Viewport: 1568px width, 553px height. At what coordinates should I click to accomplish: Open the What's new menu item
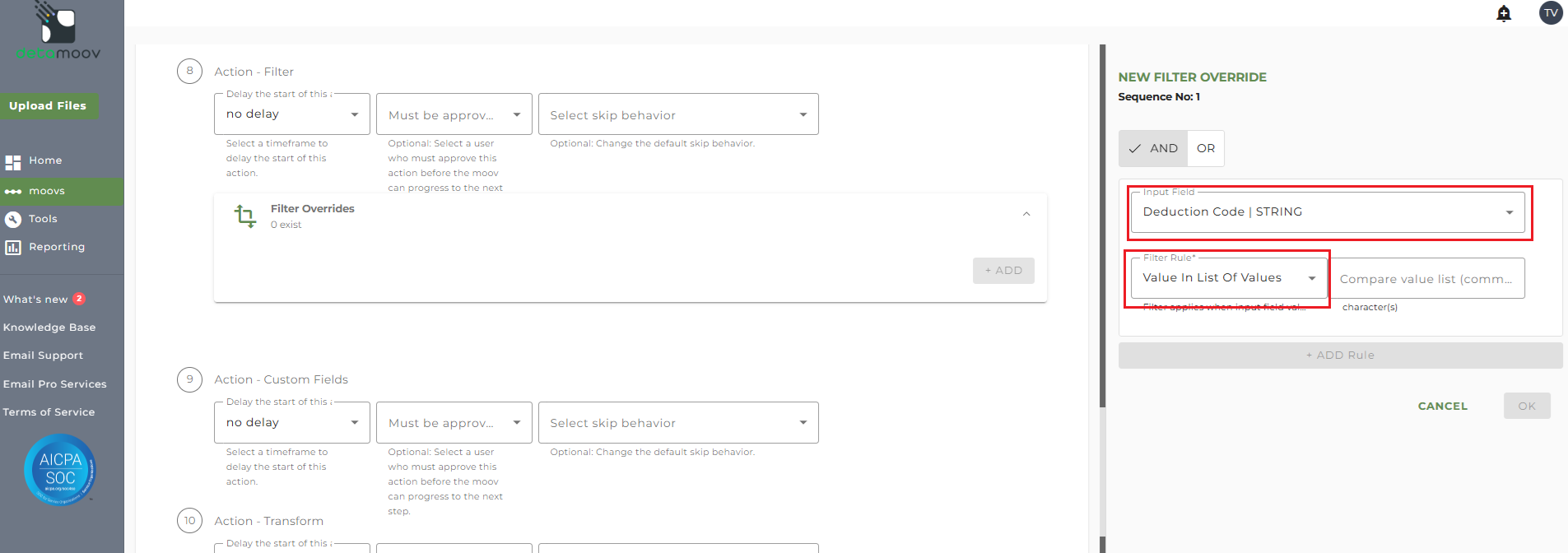pos(36,300)
